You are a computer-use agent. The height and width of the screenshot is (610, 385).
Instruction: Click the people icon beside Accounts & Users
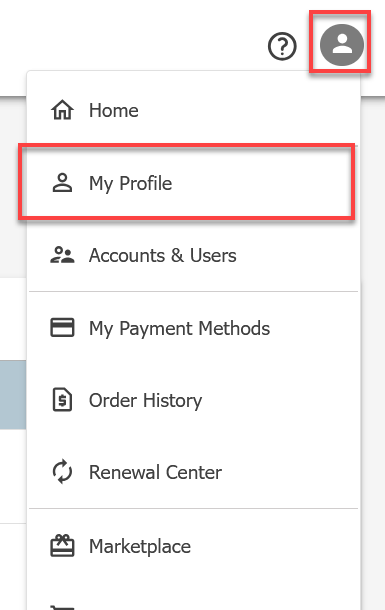coord(62,255)
